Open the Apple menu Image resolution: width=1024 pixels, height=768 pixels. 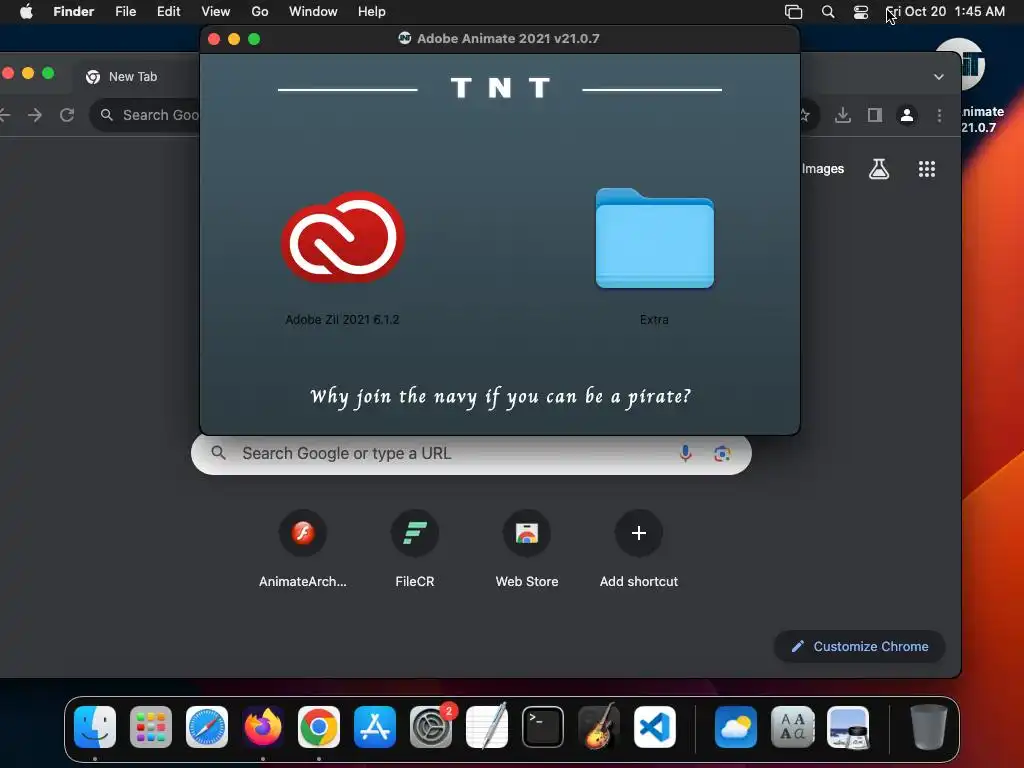tap(26, 12)
